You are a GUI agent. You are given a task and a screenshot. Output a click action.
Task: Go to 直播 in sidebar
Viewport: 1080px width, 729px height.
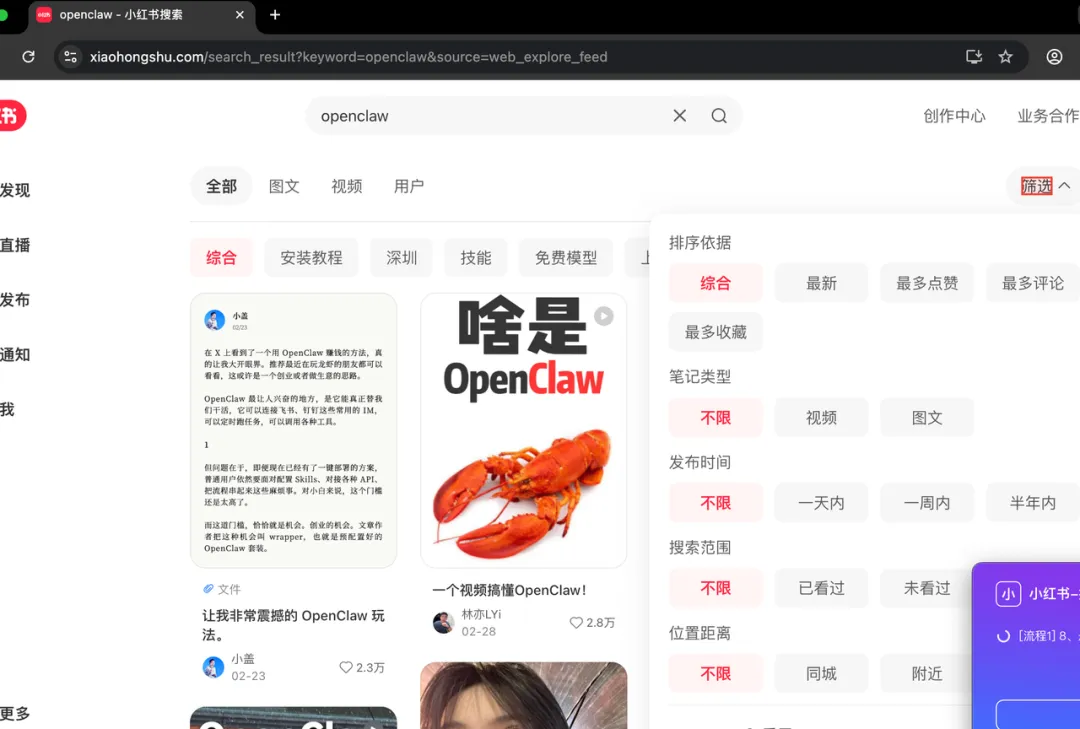[15, 245]
